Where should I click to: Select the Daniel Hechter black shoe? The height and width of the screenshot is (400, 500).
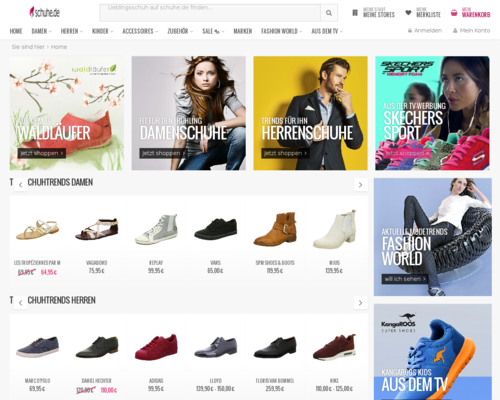pos(97,347)
